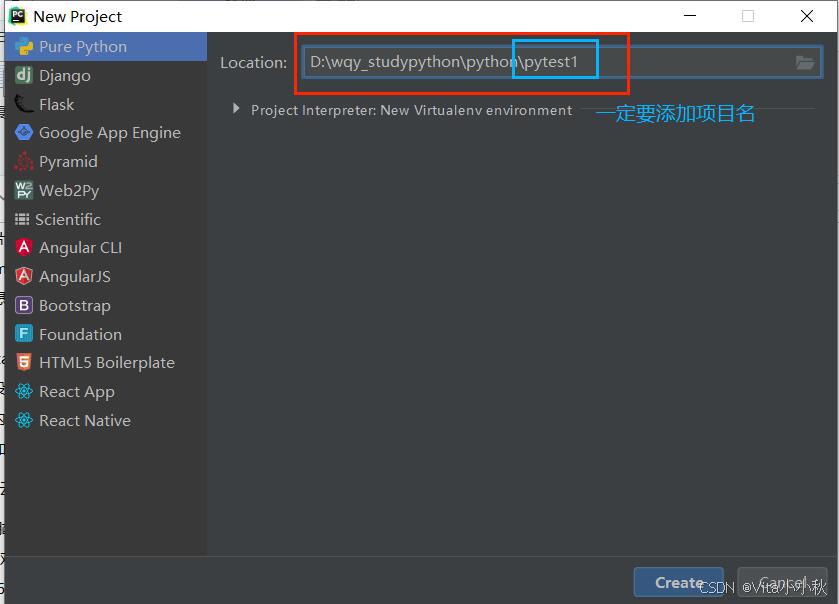The width and height of the screenshot is (839, 604).
Task: Select Foundation label in list
Action: click(x=80, y=334)
